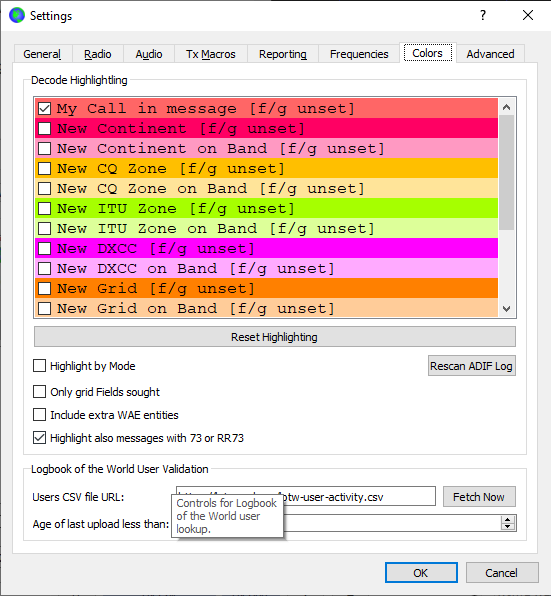Viewport: 551px width, 596px height.
Task: Switch to the Frequencies tab
Action: [x=359, y=54]
